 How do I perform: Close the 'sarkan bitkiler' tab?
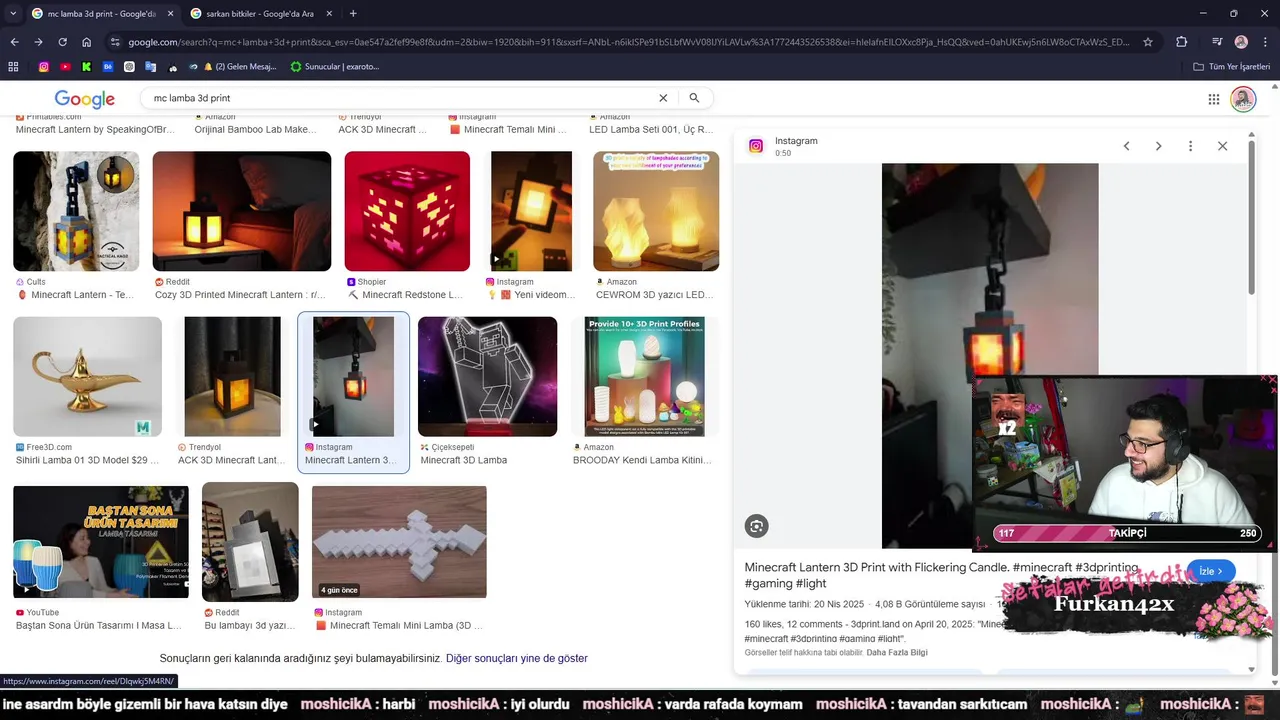(328, 13)
